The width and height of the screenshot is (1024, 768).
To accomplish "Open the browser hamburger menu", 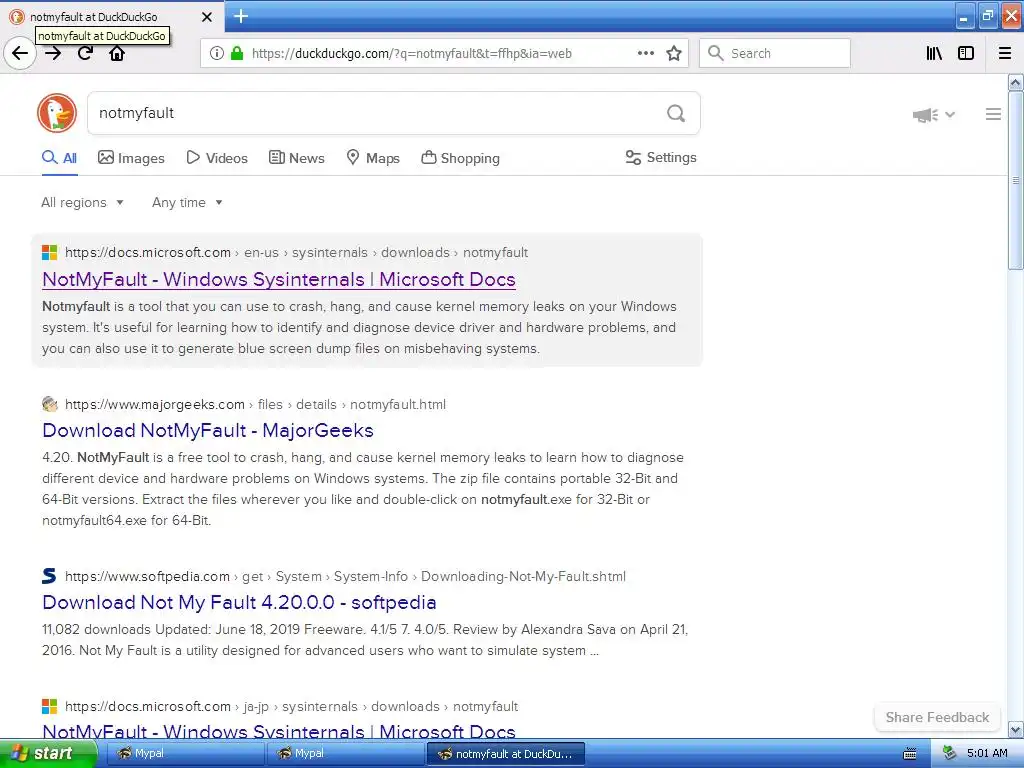I will click(1005, 54).
